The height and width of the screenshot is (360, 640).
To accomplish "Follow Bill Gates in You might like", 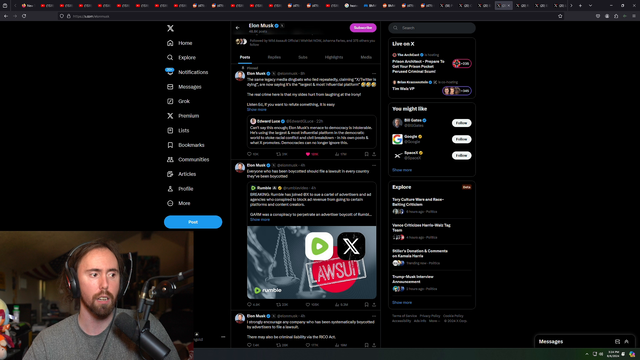I will 461,123.
